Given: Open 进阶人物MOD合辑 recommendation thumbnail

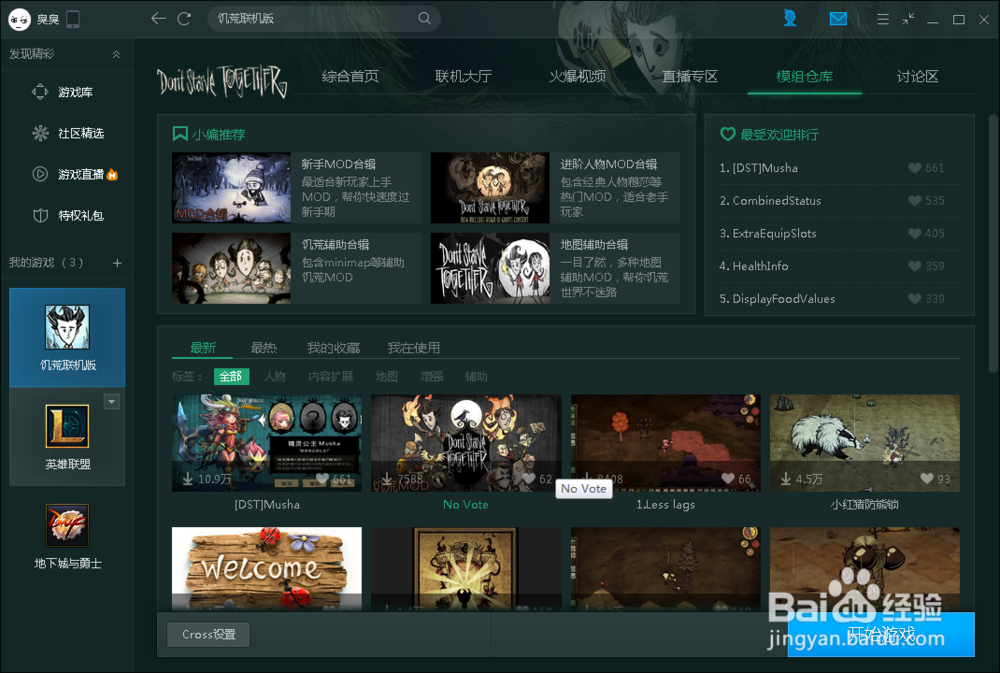Looking at the screenshot, I should pyautogui.click(x=490, y=188).
